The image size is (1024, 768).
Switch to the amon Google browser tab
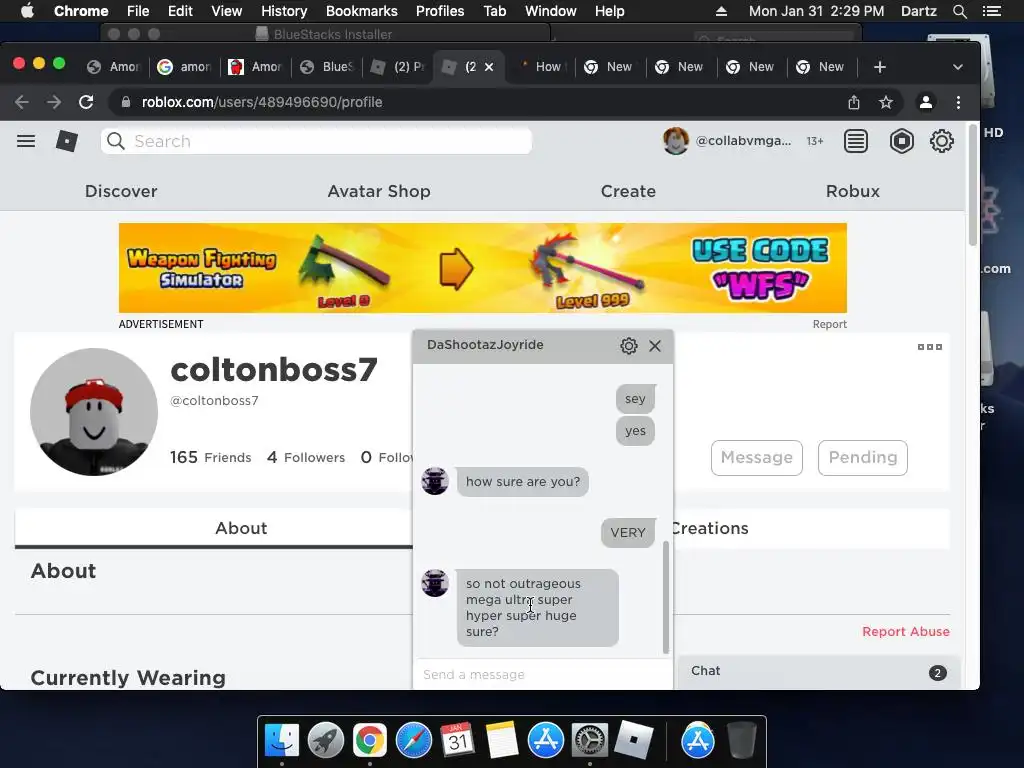(184, 67)
